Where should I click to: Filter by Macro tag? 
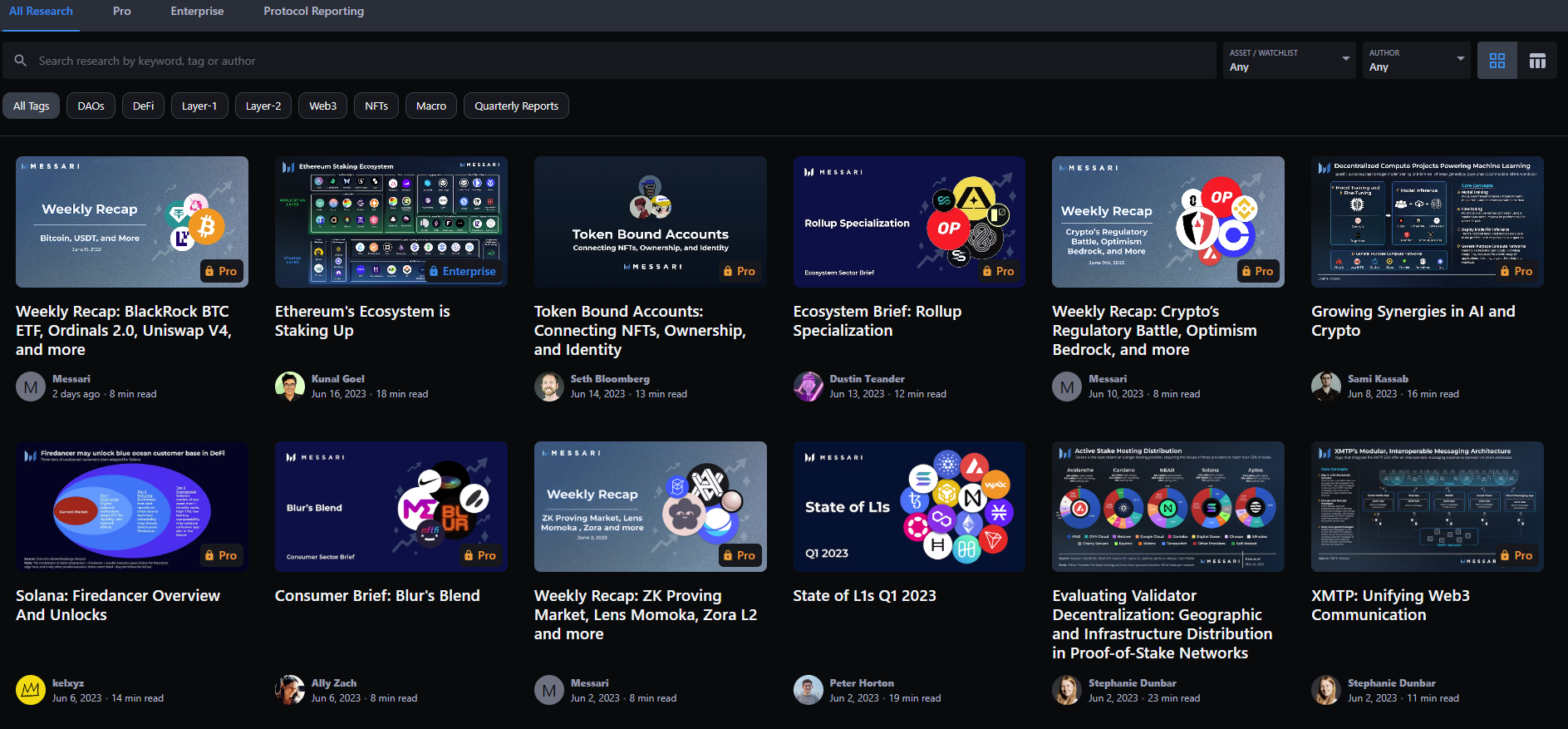(431, 106)
